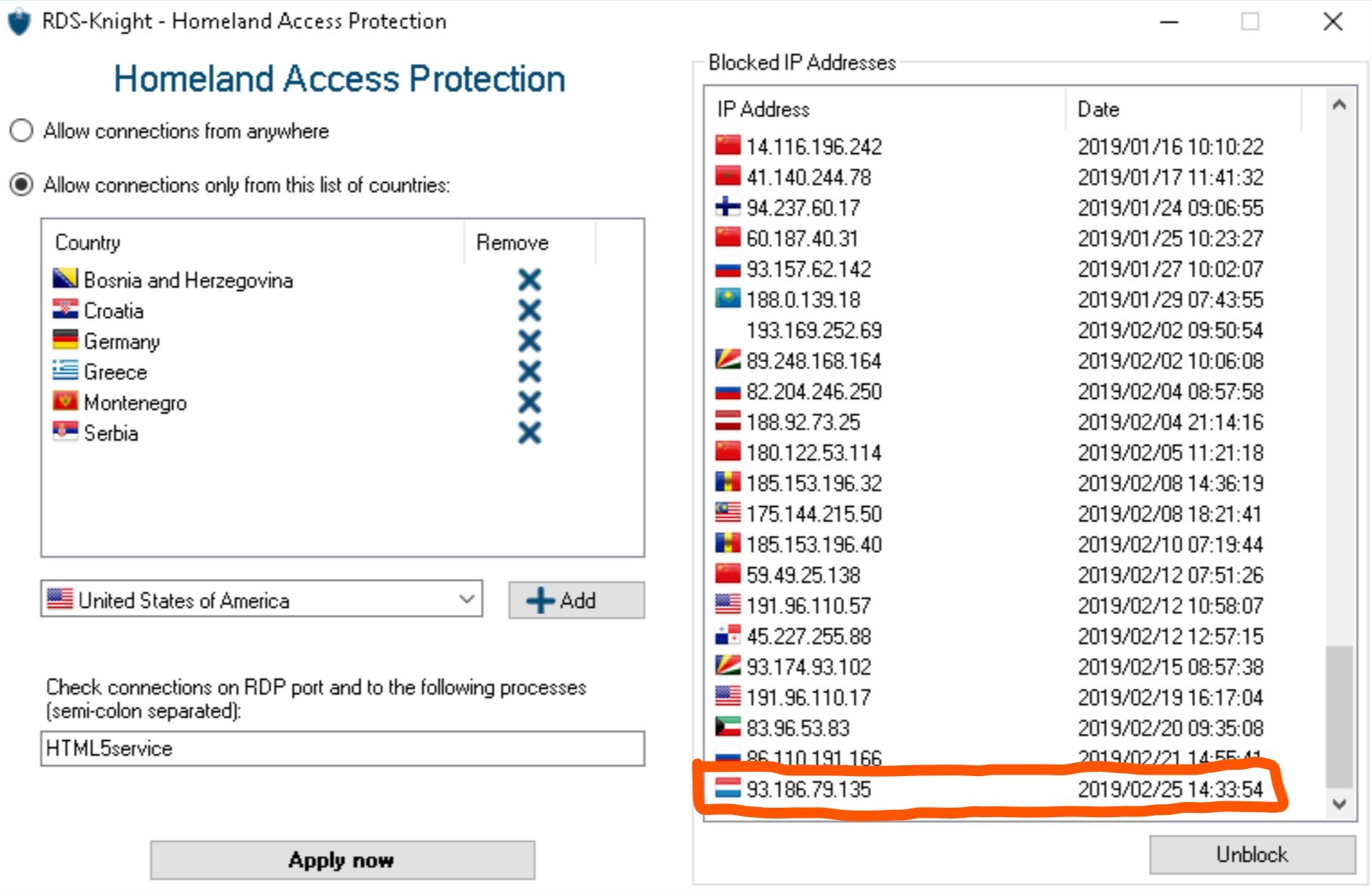Remove Bosnia and Herzegovina from allowed list
The image size is (1372, 892).
click(529, 279)
